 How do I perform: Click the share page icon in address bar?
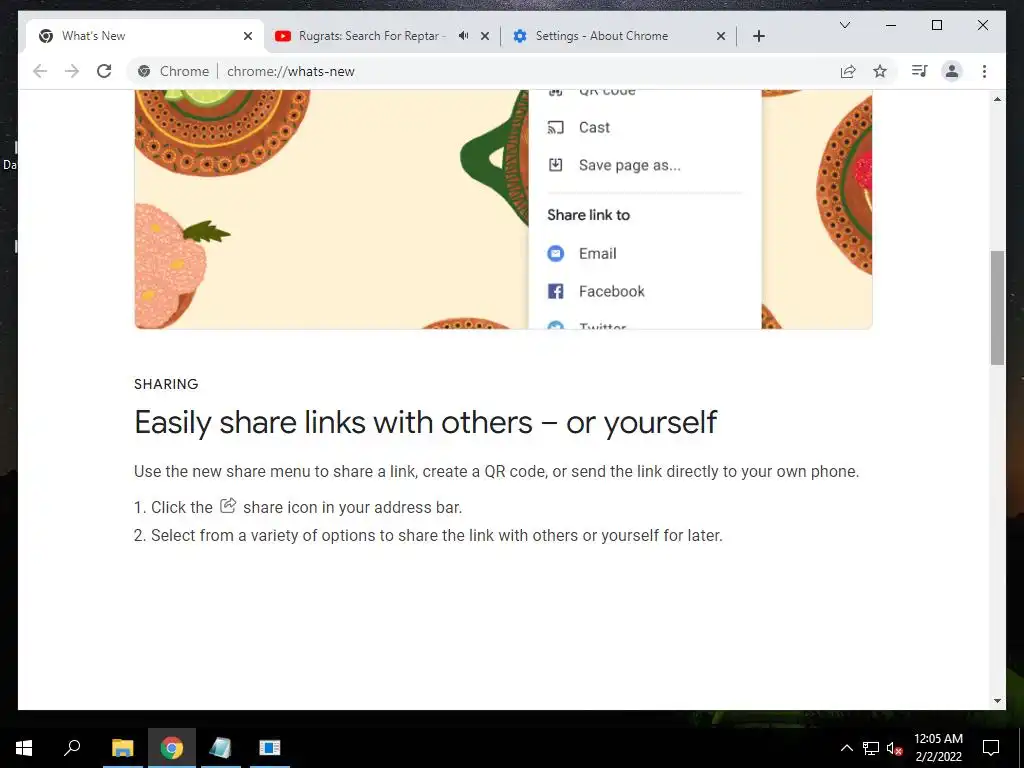coord(848,71)
